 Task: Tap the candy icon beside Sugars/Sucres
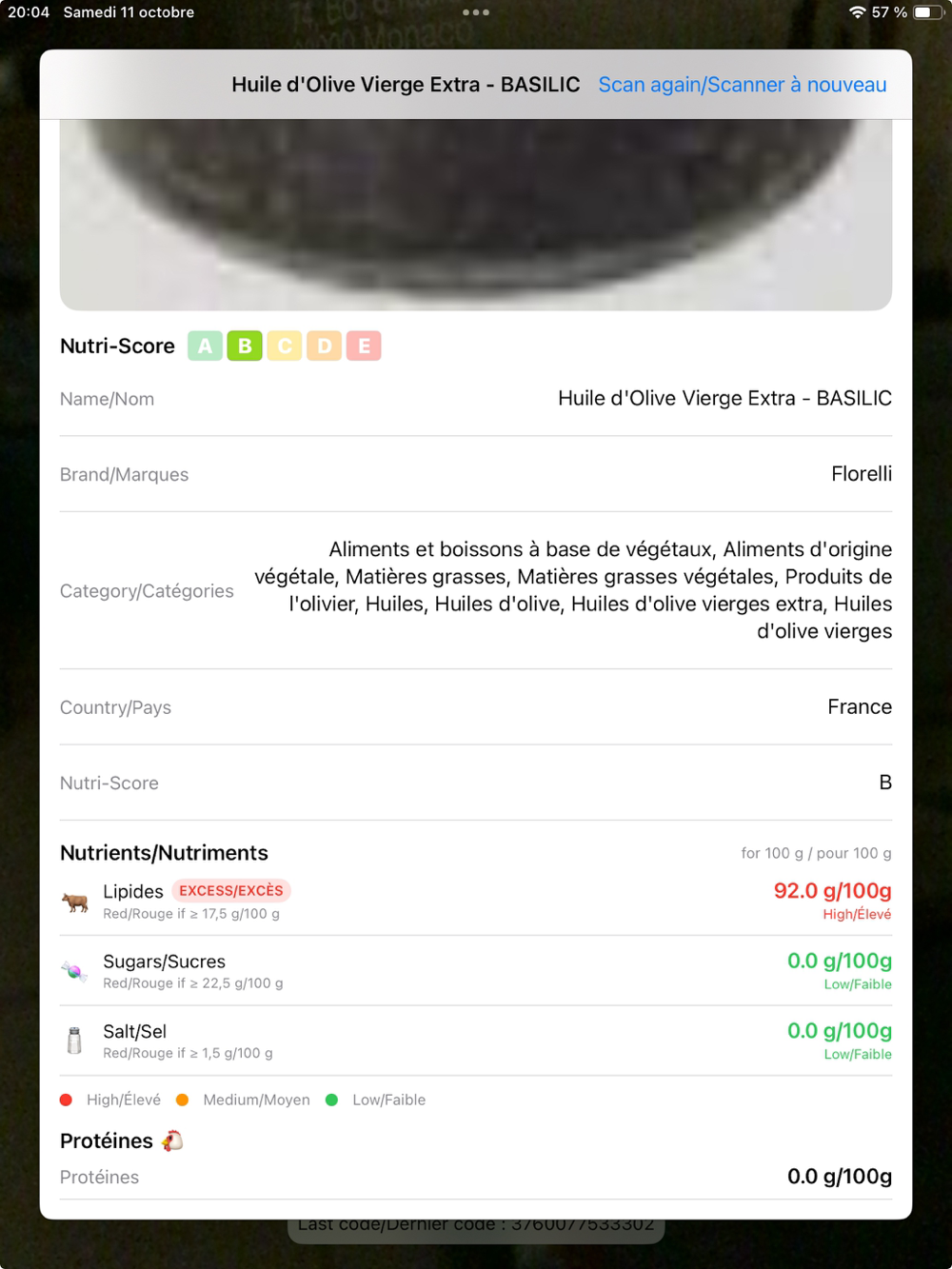coord(74,971)
